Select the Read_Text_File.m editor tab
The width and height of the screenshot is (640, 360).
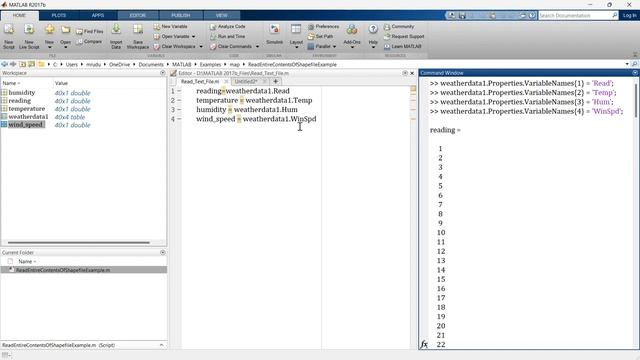200,82
